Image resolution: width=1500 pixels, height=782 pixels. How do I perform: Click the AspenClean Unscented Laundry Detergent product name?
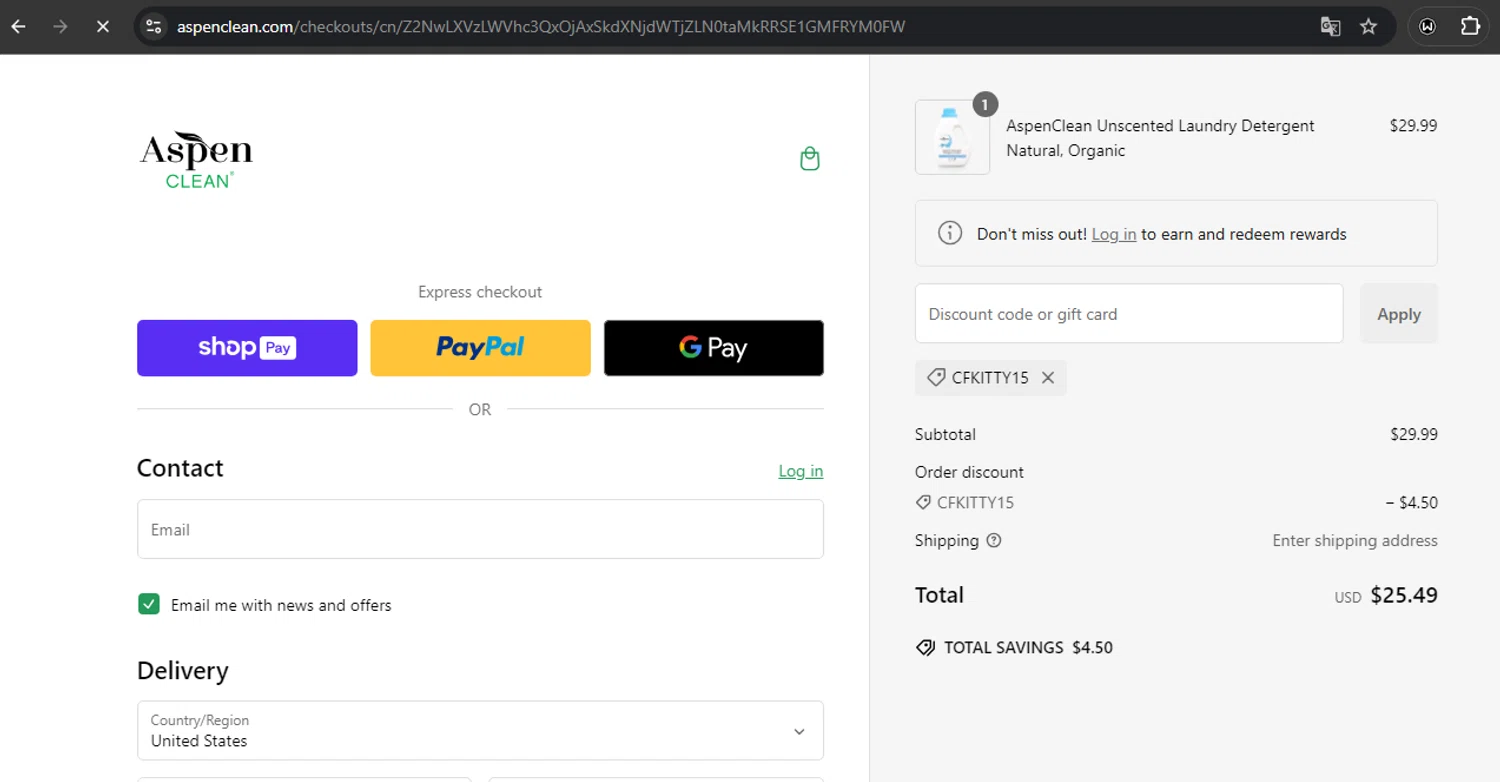pyautogui.click(x=1160, y=138)
